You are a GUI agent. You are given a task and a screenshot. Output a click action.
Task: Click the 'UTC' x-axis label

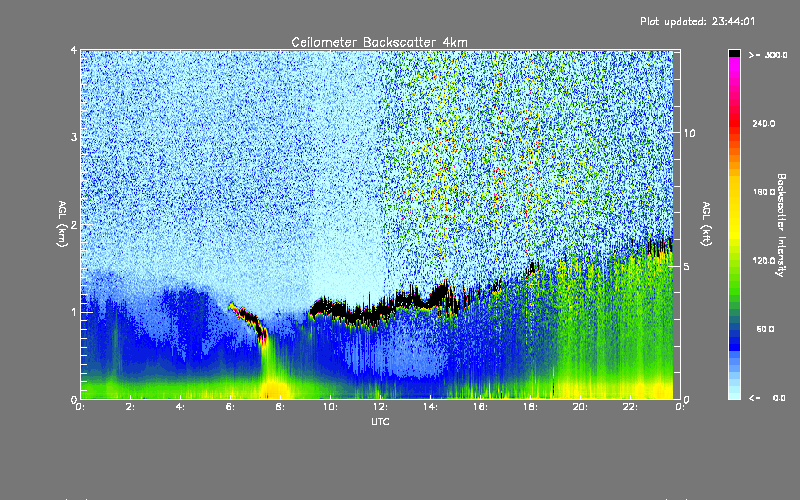click(380, 421)
